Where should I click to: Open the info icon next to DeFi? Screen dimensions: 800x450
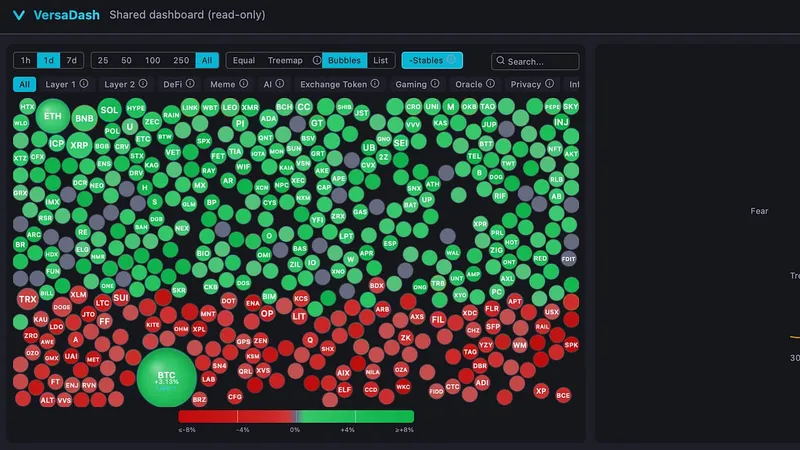(x=190, y=84)
